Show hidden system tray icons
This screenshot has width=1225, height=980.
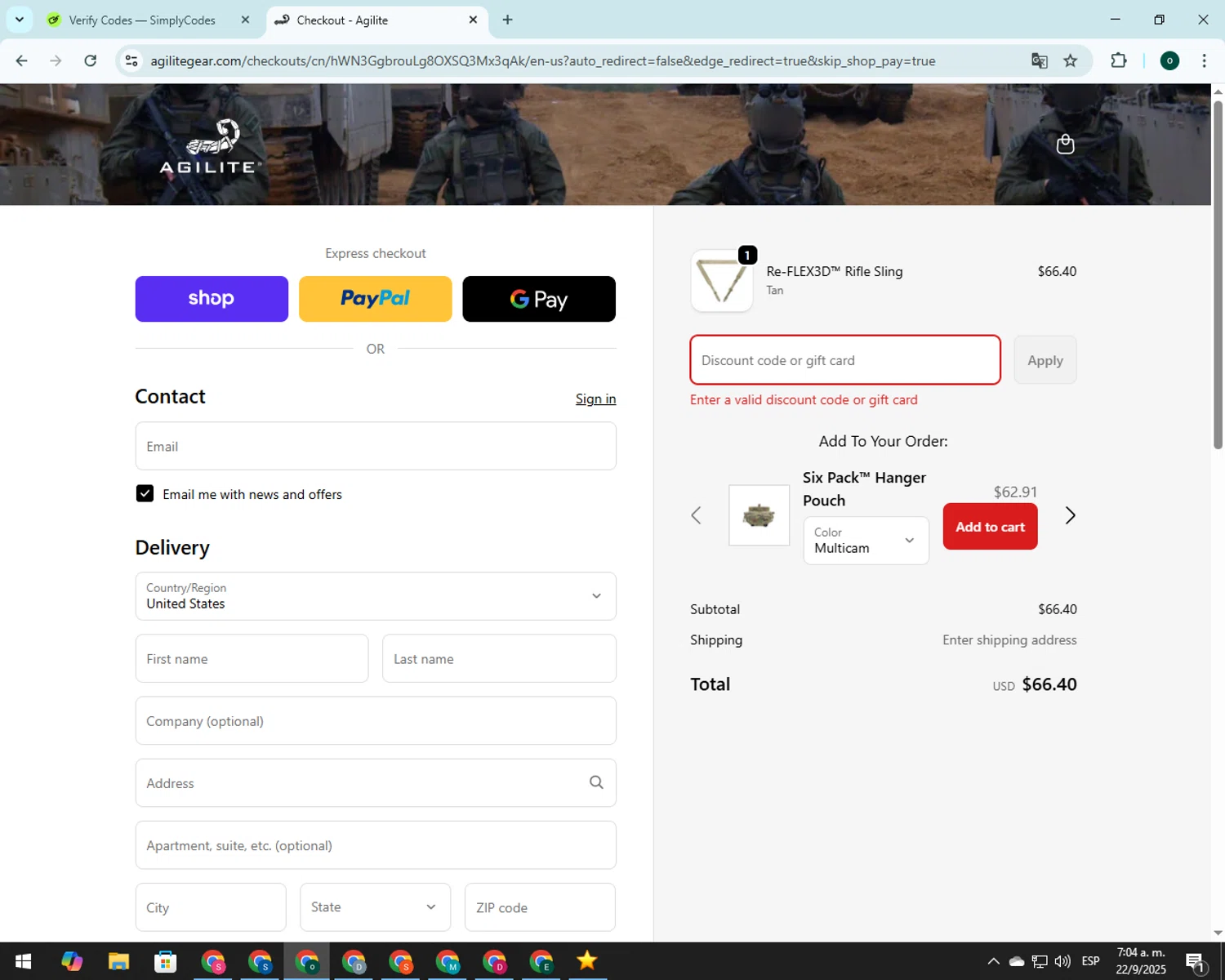[993, 961]
